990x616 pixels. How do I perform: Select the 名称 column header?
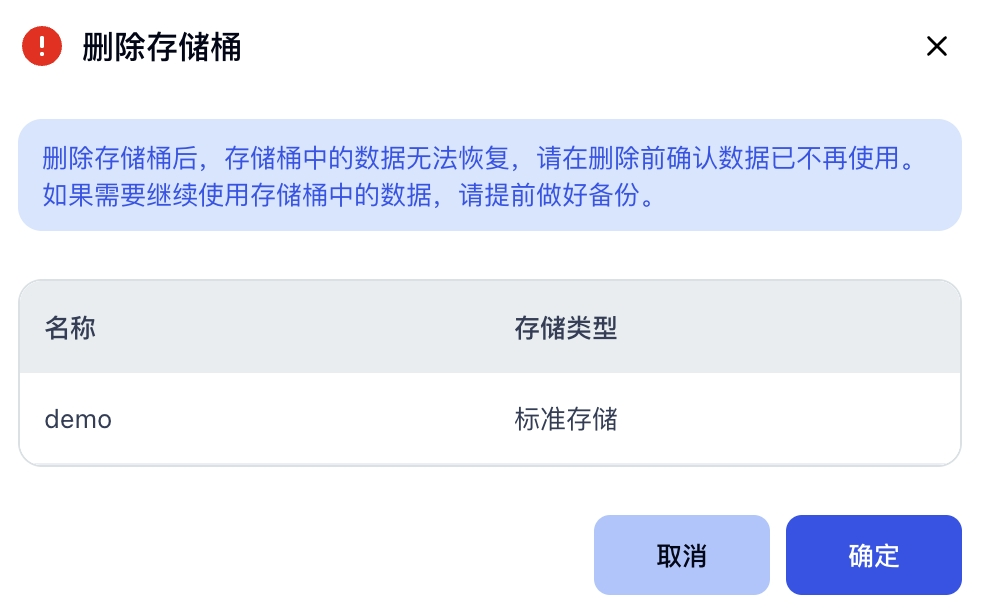coord(70,328)
